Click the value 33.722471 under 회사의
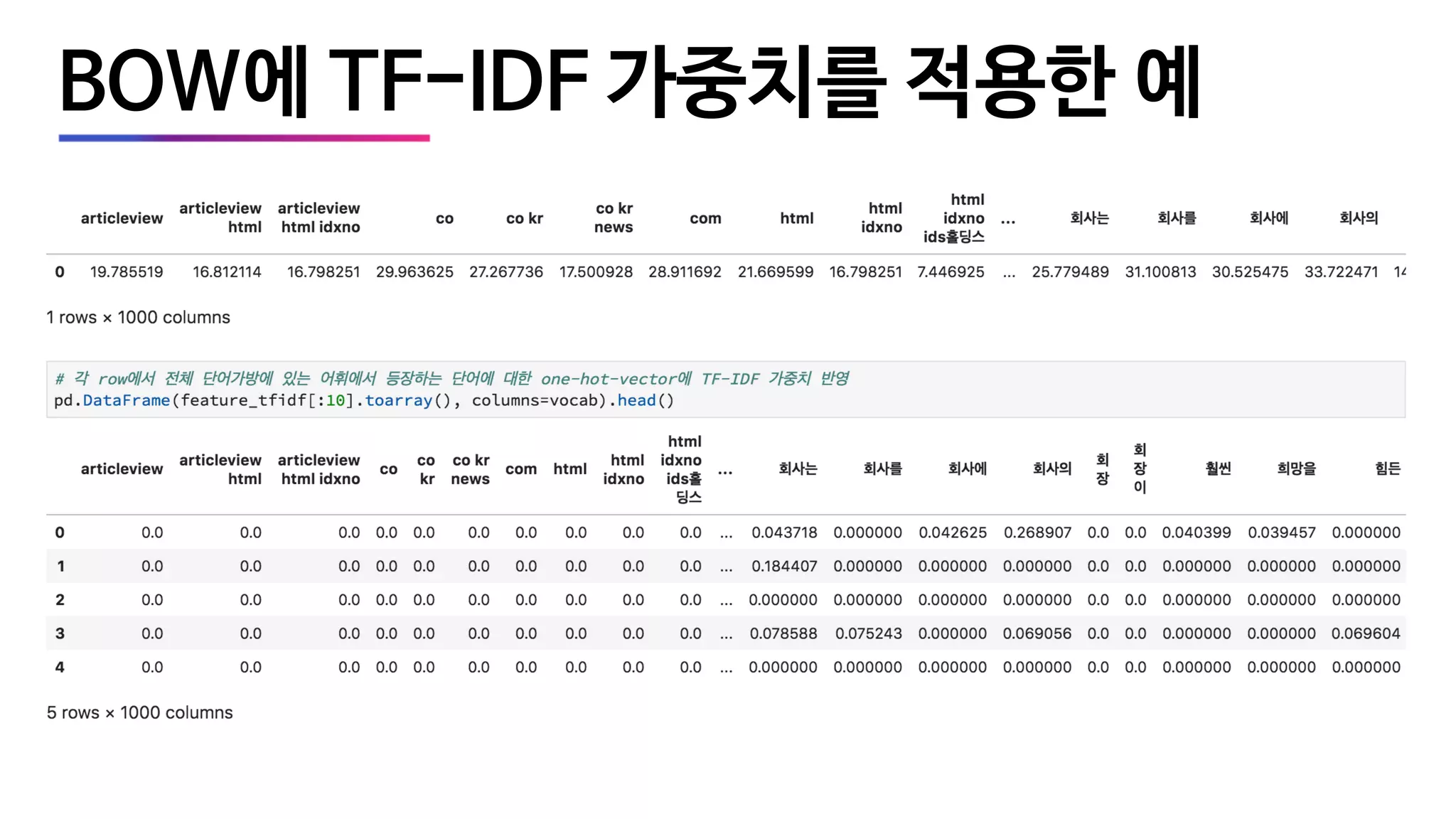The width and height of the screenshot is (1456, 819). (x=1341, y=272)
